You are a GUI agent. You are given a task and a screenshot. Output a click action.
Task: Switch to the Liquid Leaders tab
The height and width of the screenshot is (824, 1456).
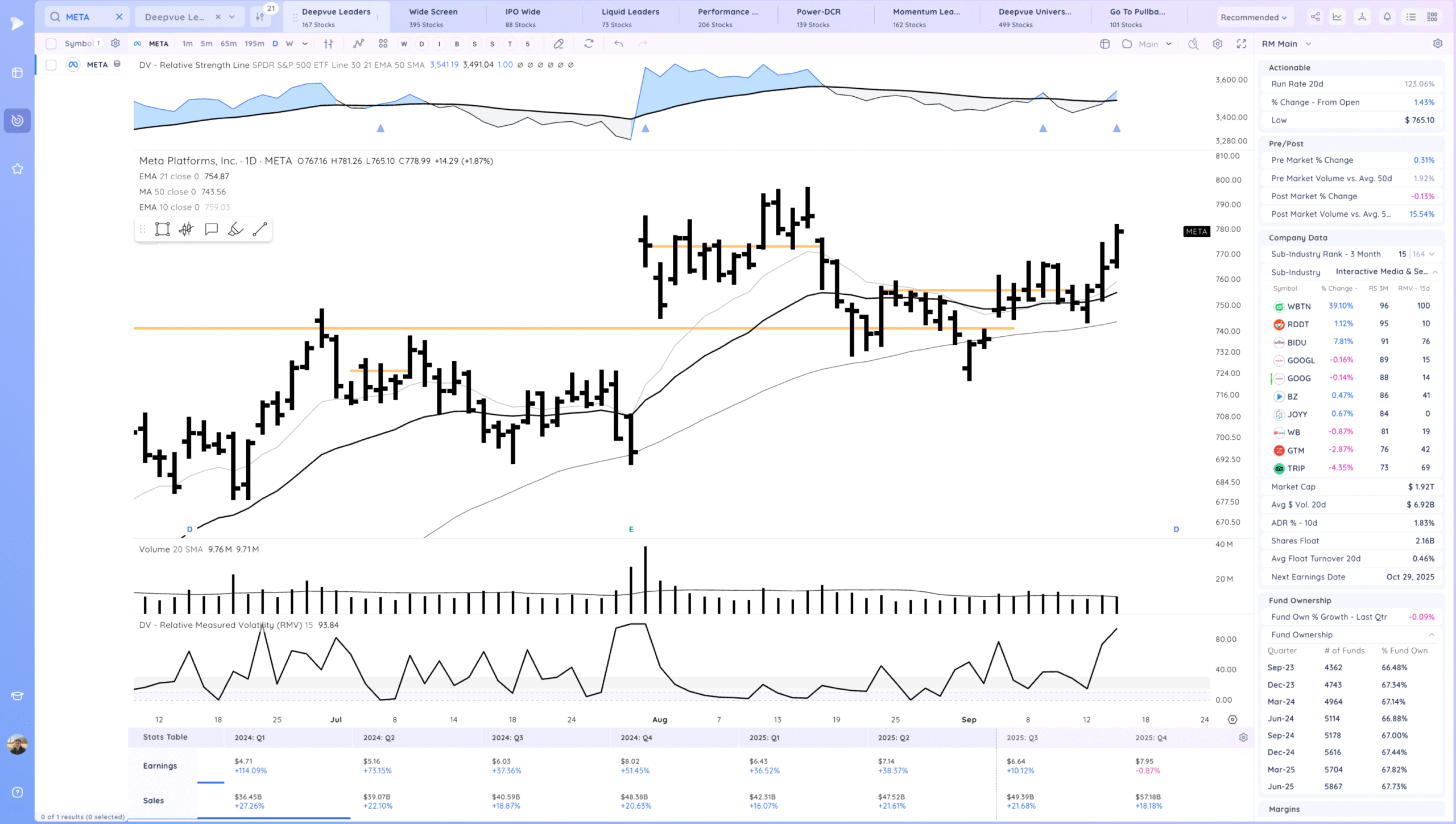click(x=631, y=17)
